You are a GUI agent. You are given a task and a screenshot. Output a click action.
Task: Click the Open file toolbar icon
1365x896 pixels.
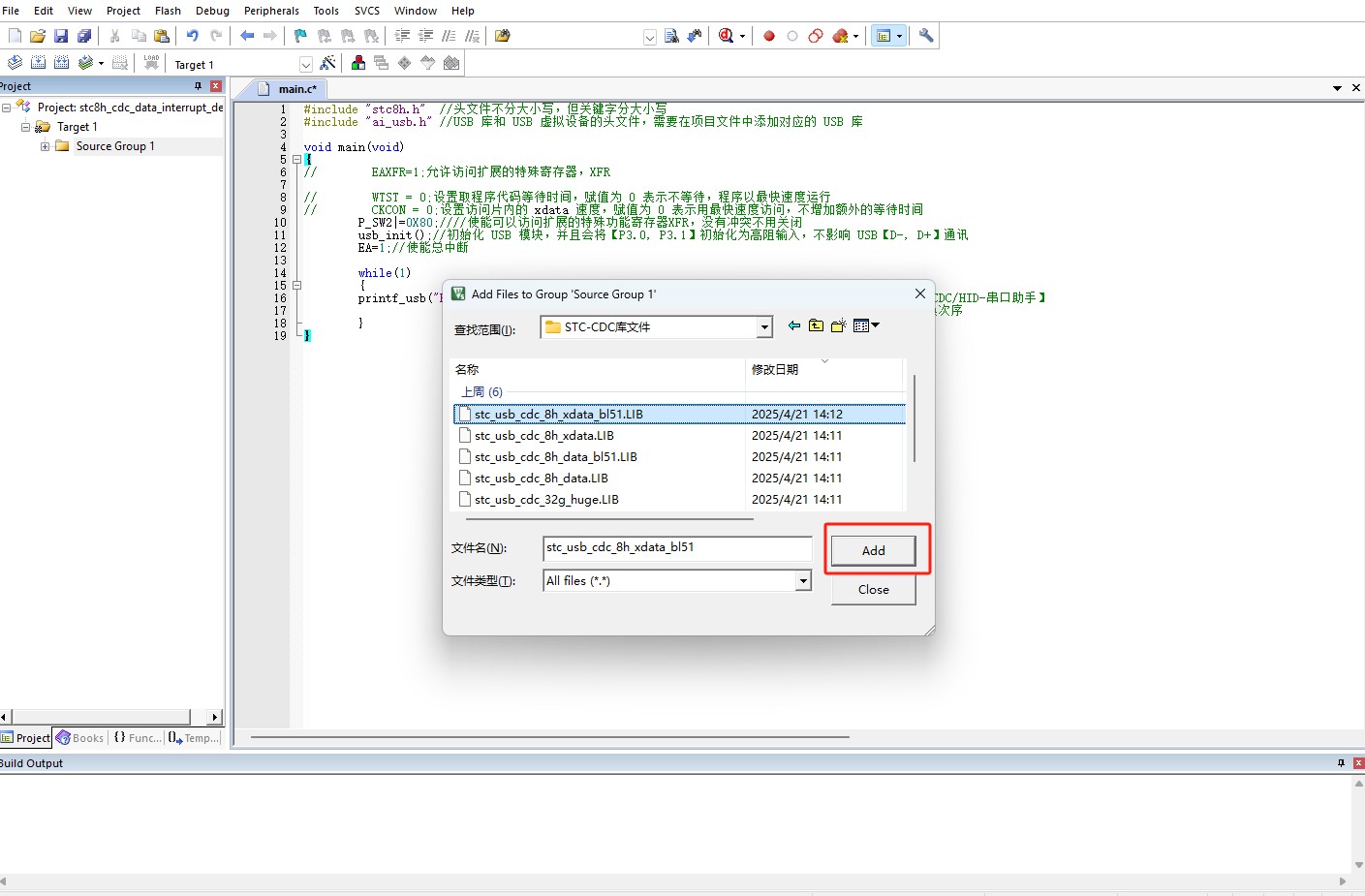(38, 36)
